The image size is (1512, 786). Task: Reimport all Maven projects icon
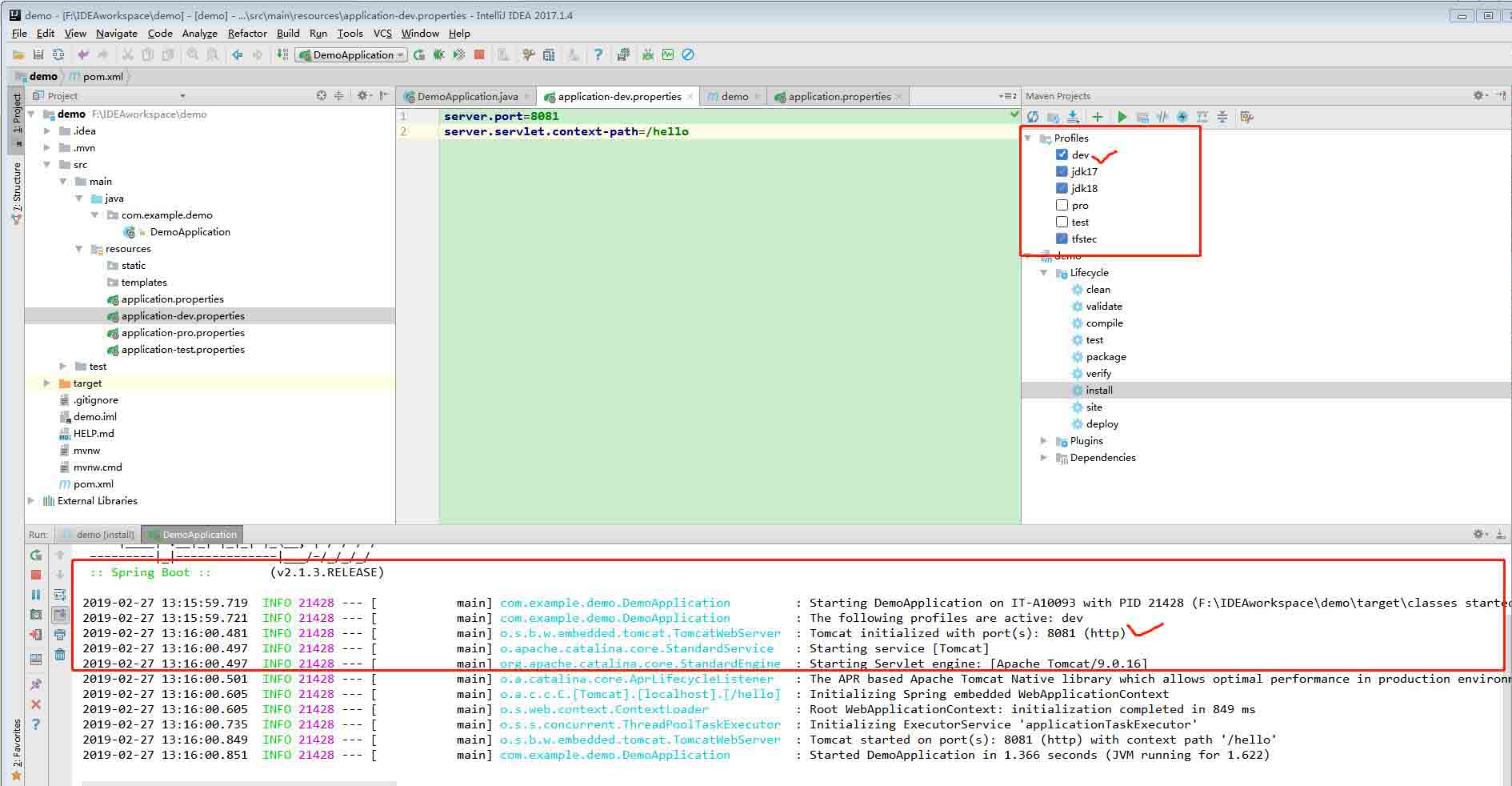point(1033,117)
